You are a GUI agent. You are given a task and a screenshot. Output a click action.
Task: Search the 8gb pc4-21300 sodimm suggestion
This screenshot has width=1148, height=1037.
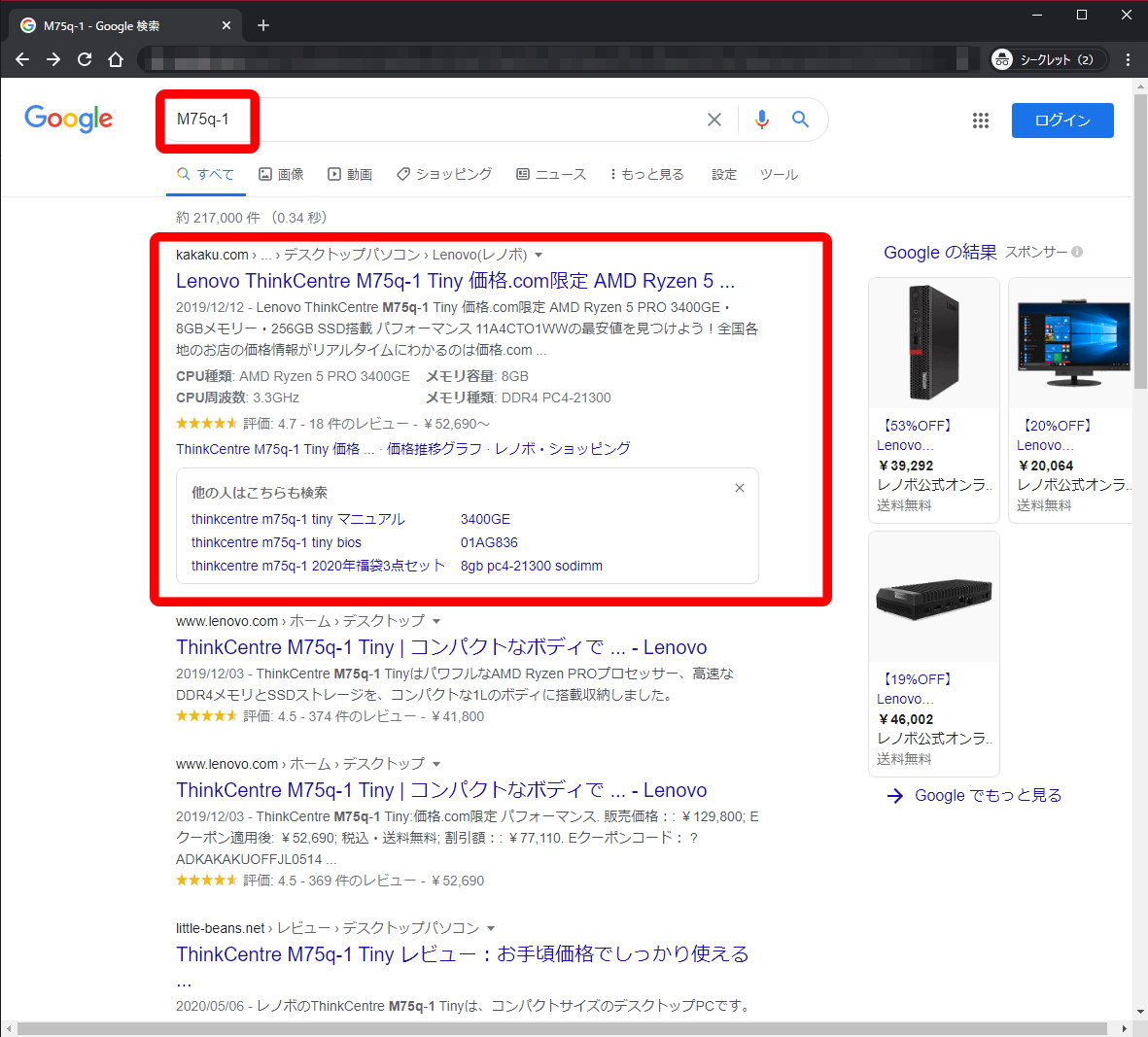click(532, 566)
